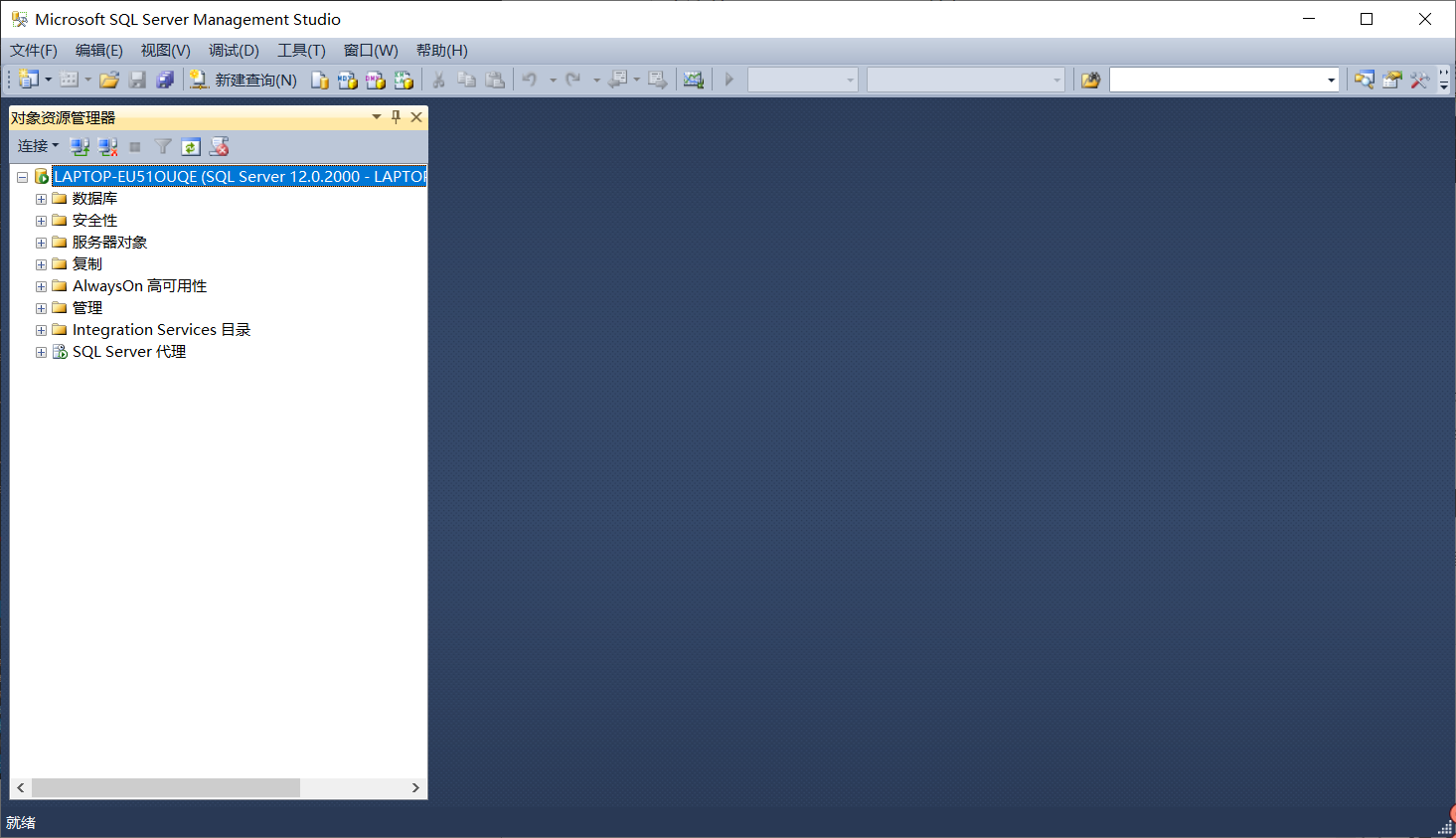Expand the 服务器对象 folder

coord(41,243)
